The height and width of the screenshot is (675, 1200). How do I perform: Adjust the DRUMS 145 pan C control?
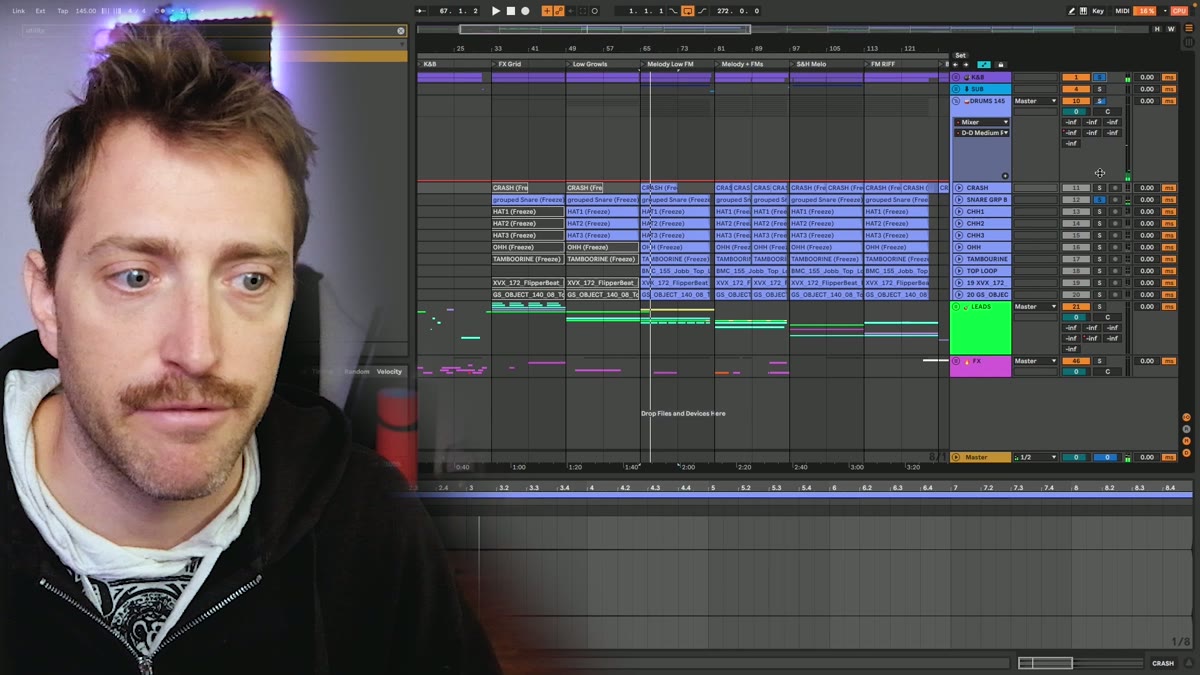(1107, 111)
